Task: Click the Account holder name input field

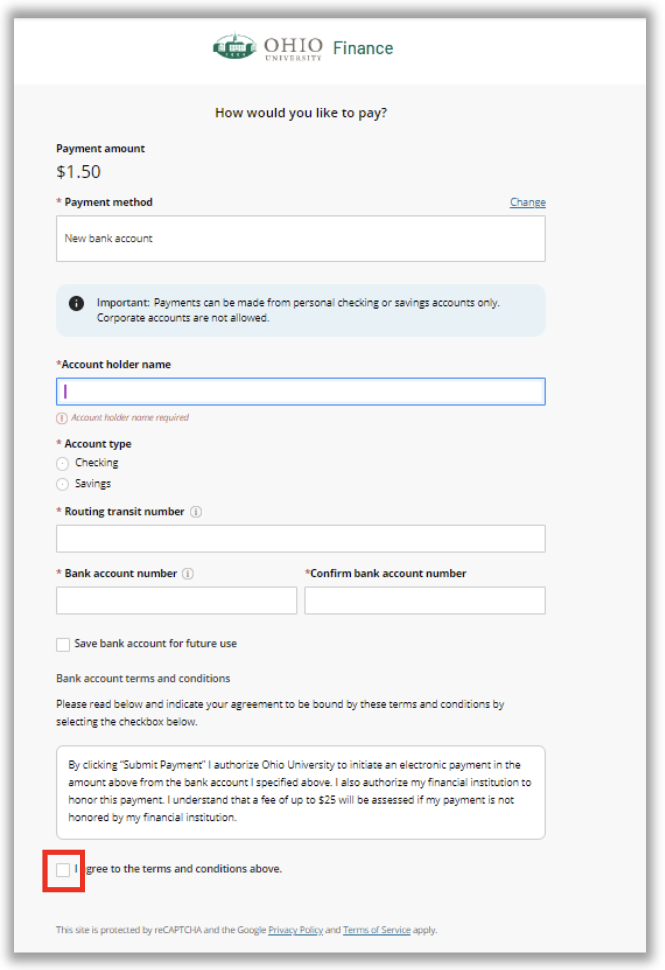Action: tap(299, 391)
